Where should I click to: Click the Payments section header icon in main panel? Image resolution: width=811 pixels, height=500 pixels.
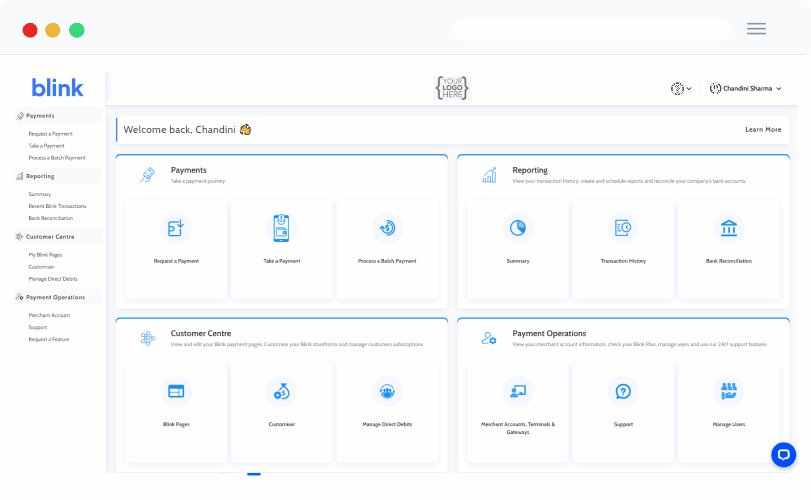click(147, 175)
